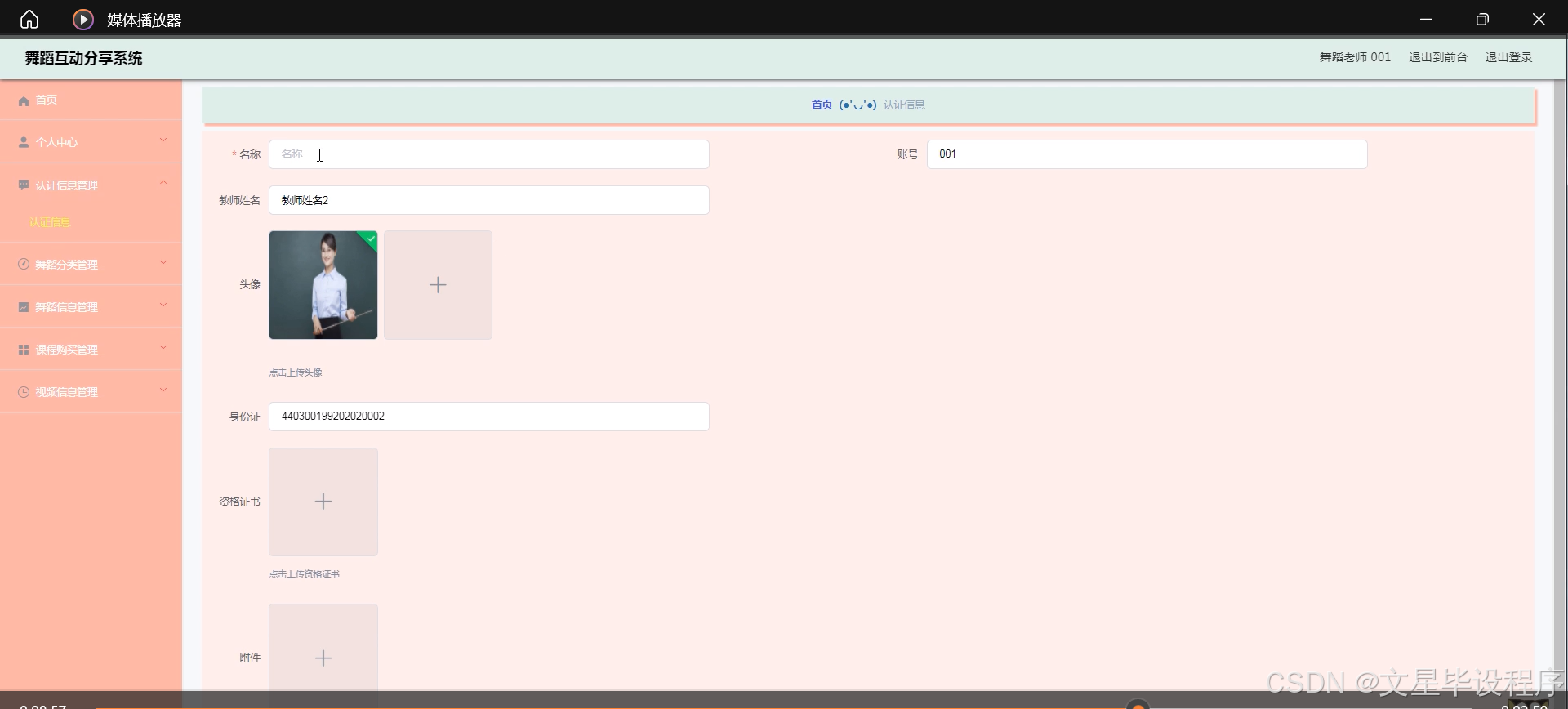Click the 舞蹈老师 001 user label
The image size is (1568, 709).
pyautogui.click(x=1355, y=57)
